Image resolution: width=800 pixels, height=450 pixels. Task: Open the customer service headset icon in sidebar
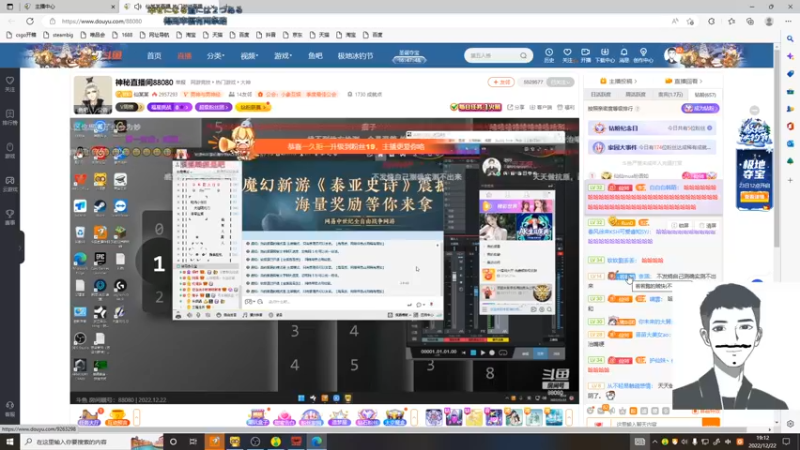click(10, 409)
